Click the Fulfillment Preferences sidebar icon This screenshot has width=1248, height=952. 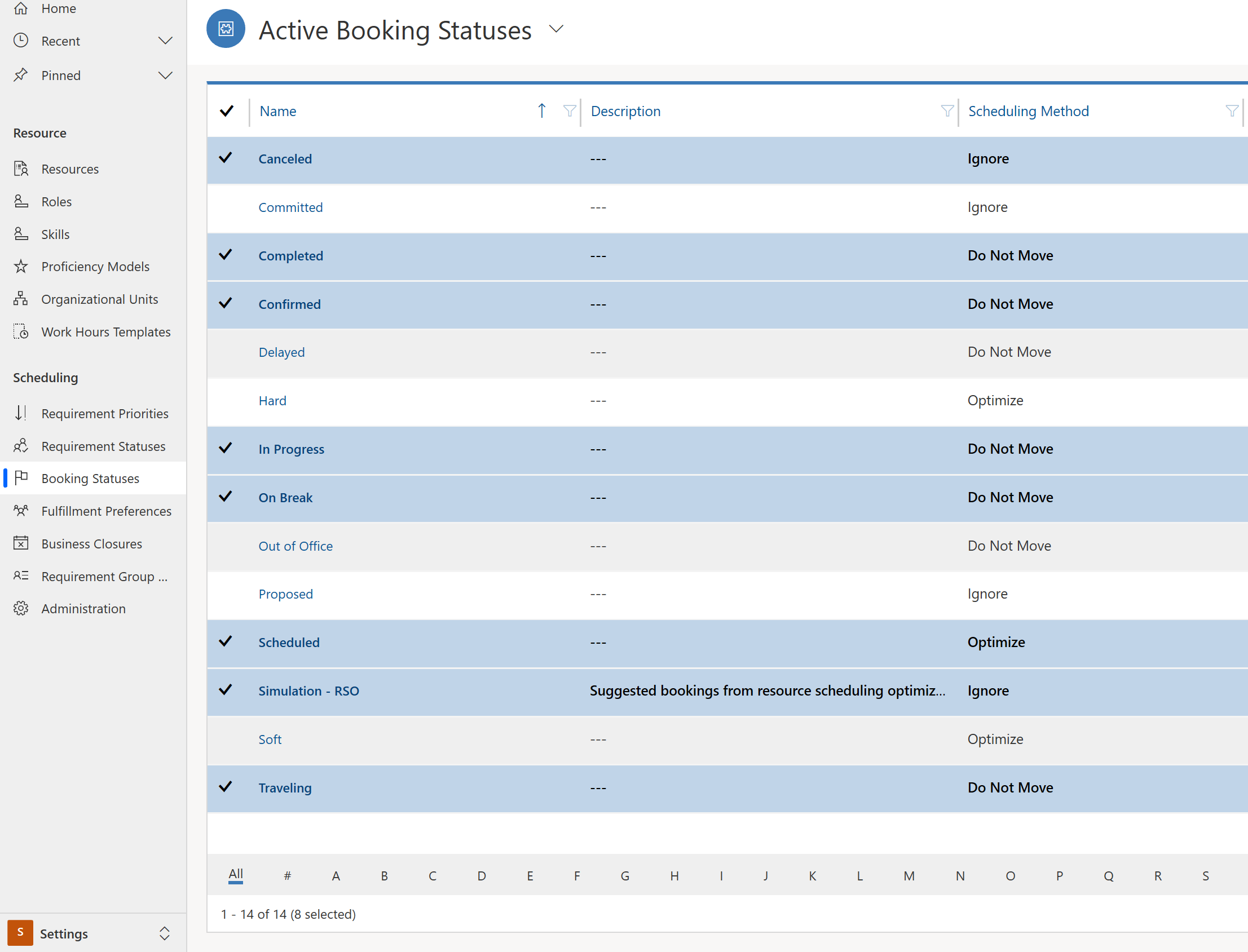(21, 511)
